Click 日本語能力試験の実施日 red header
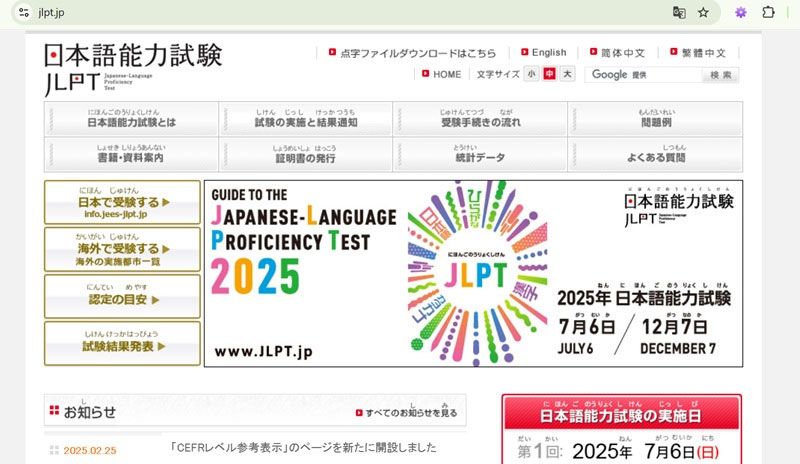The height and width of the screenshot is (464, 800). click(x=621, y=412)
